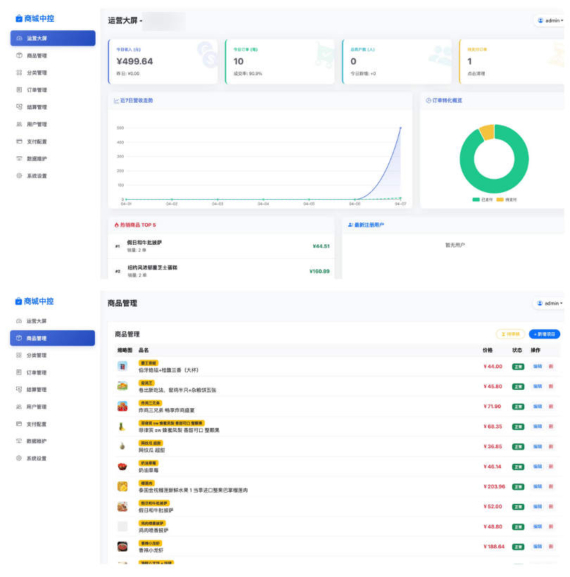
Task: Click the yellow segment of the order donut chart
Action: pyautogui.click(x=488, y=132)
